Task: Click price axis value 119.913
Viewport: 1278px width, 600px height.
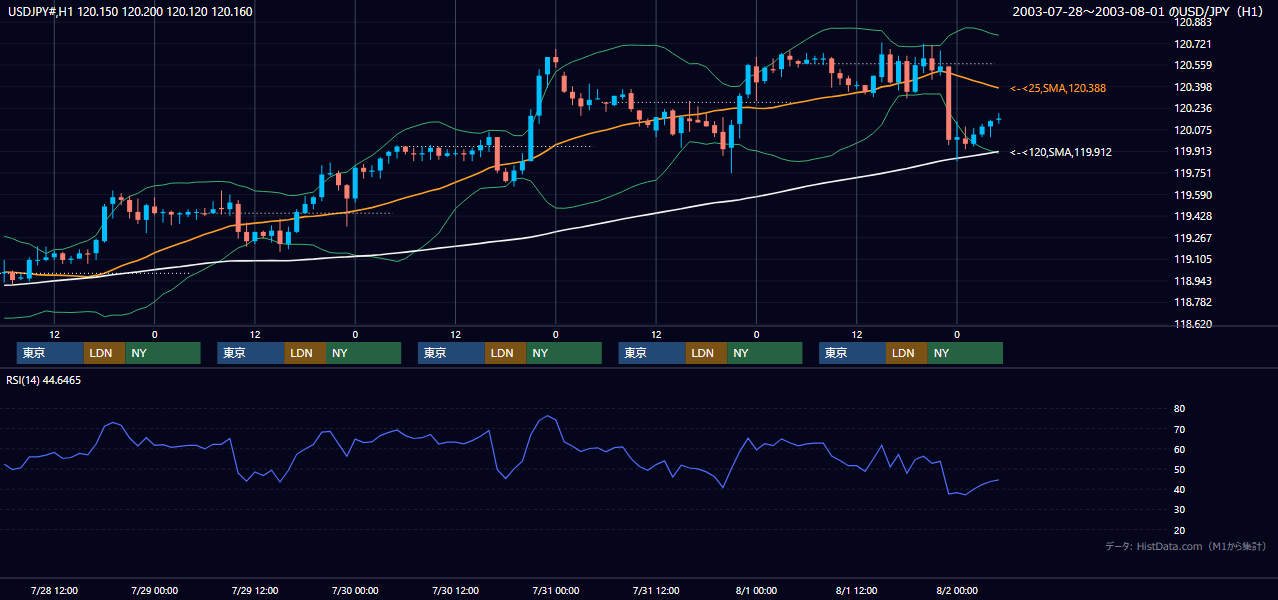Action: tap(1195, 151)
